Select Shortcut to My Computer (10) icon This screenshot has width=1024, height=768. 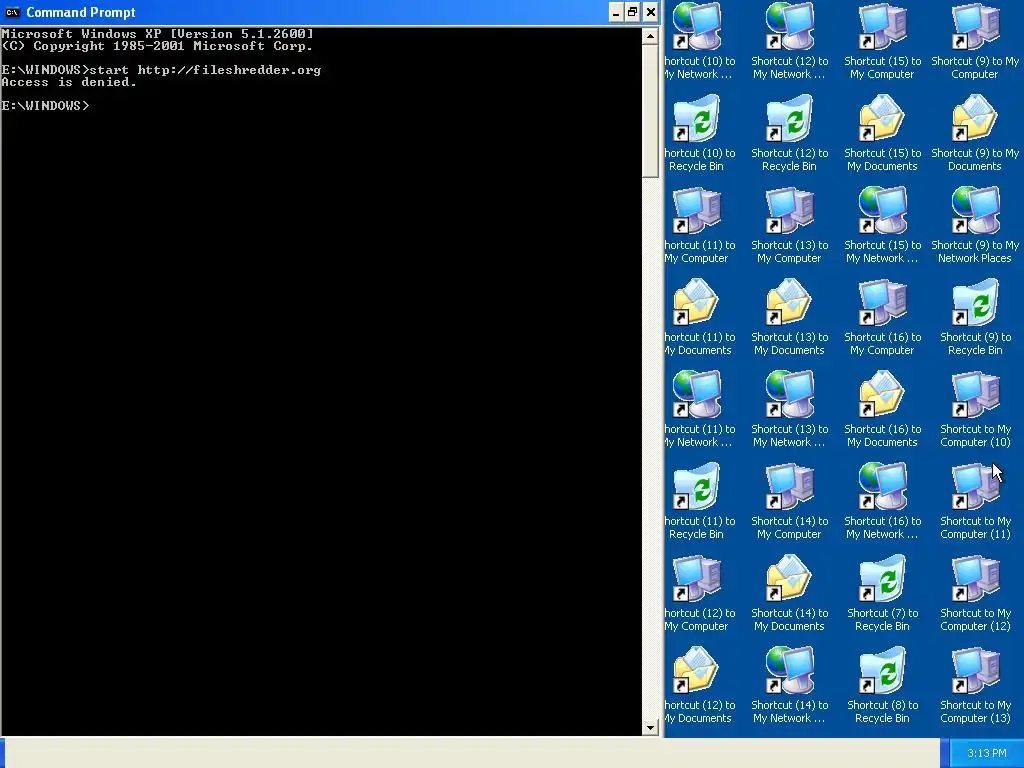click(975, 394)
